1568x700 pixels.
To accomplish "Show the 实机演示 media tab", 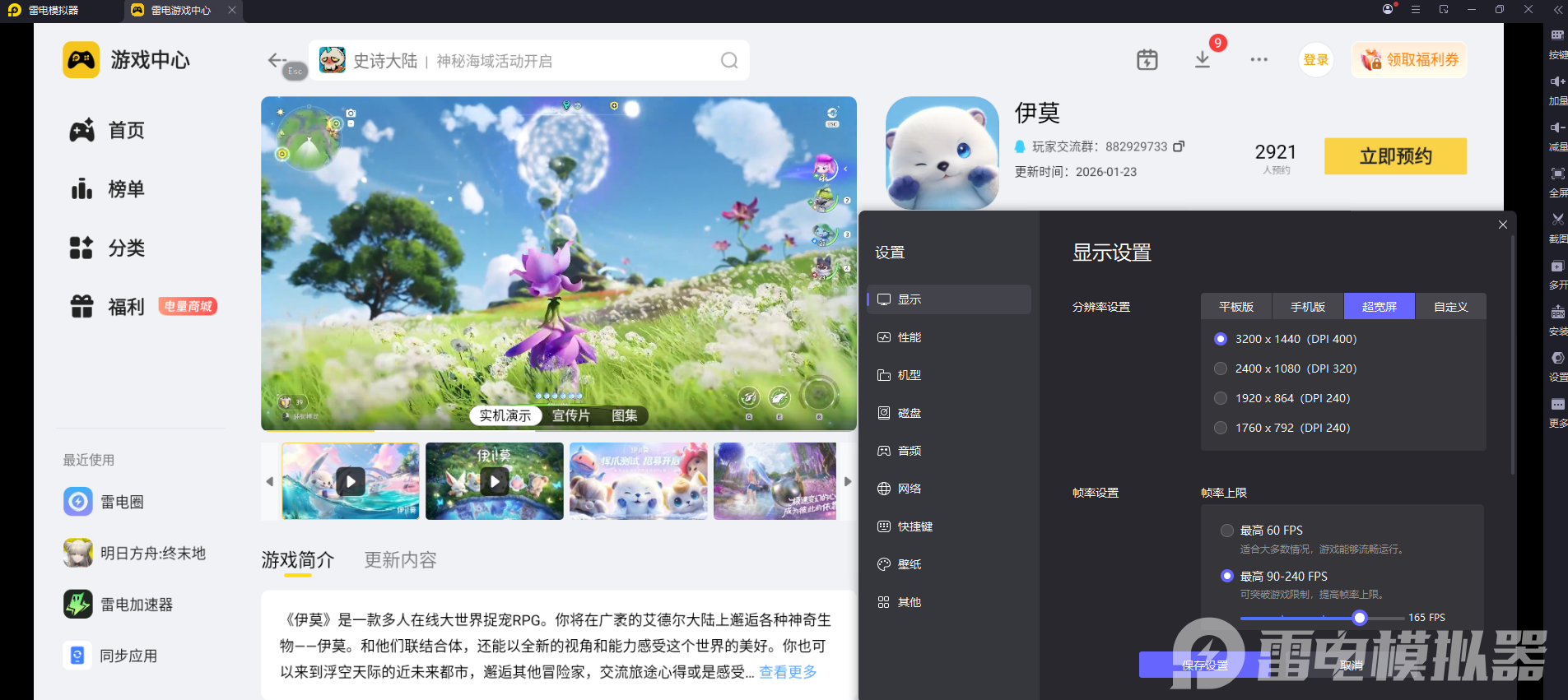I will pyautogui.click(x=505, y=415).
